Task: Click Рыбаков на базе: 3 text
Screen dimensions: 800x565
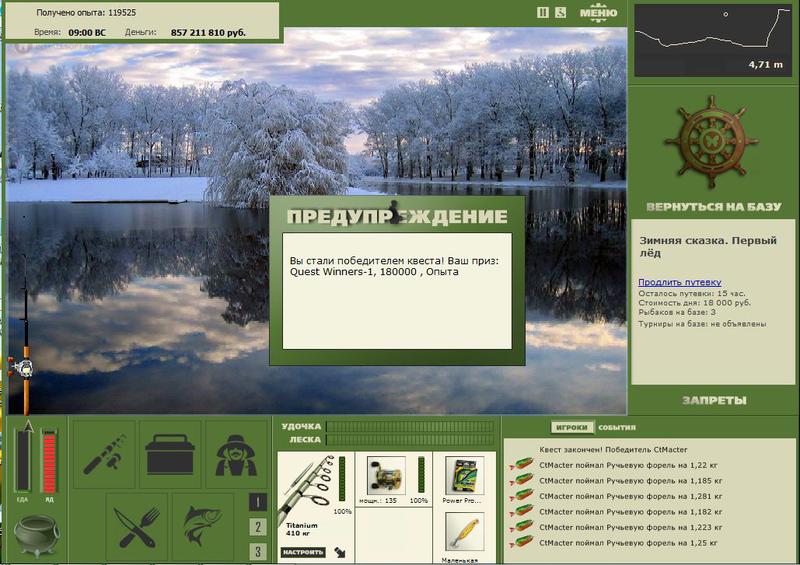Action: tap(677, 312)
